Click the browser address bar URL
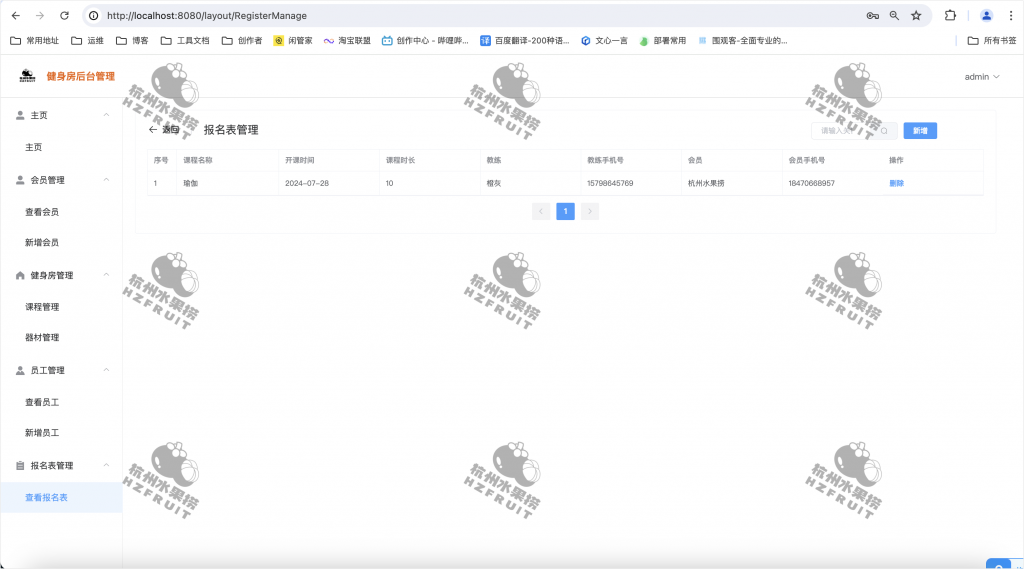This screenshot has width=1024, height=569. point(207,16)
